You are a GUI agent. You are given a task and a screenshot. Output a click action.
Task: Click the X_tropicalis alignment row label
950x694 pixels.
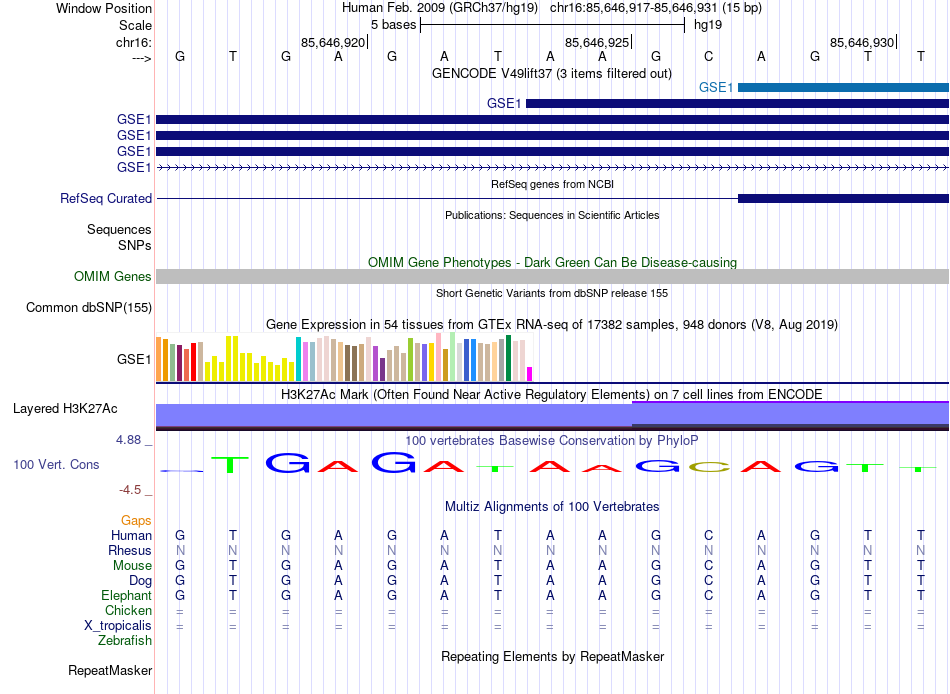pos(118,626)
